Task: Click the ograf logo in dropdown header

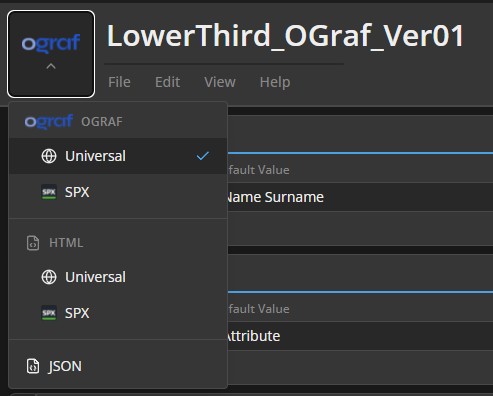Action: click(49, 121)
